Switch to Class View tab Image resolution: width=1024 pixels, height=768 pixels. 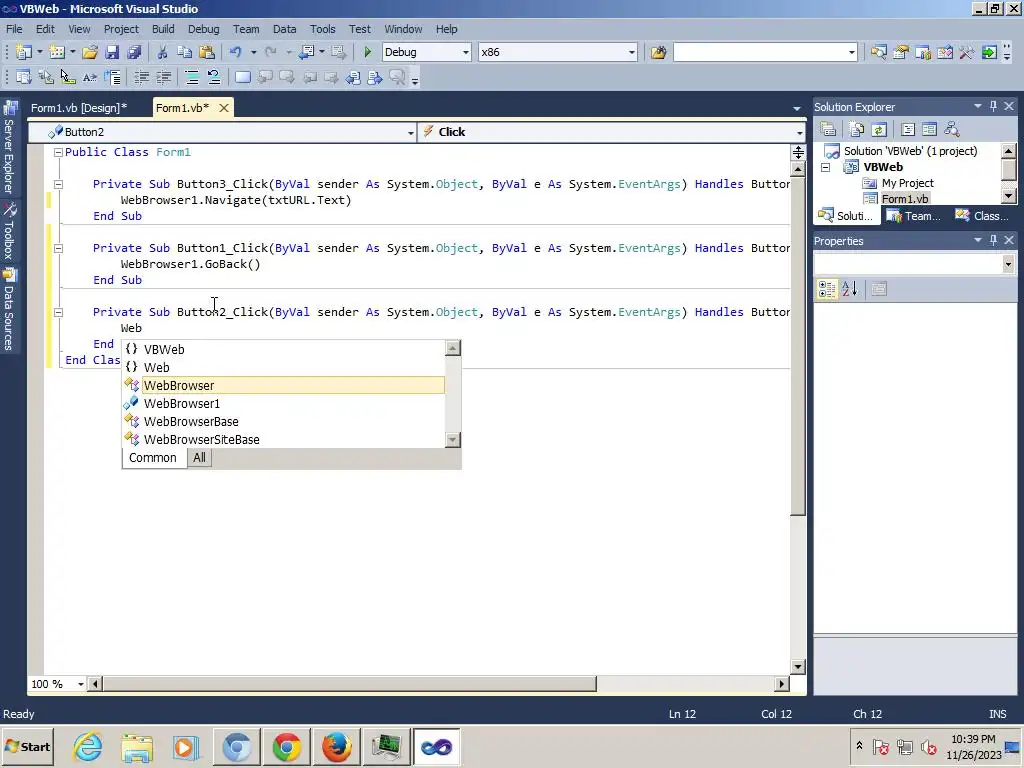[x=984, y=216]
